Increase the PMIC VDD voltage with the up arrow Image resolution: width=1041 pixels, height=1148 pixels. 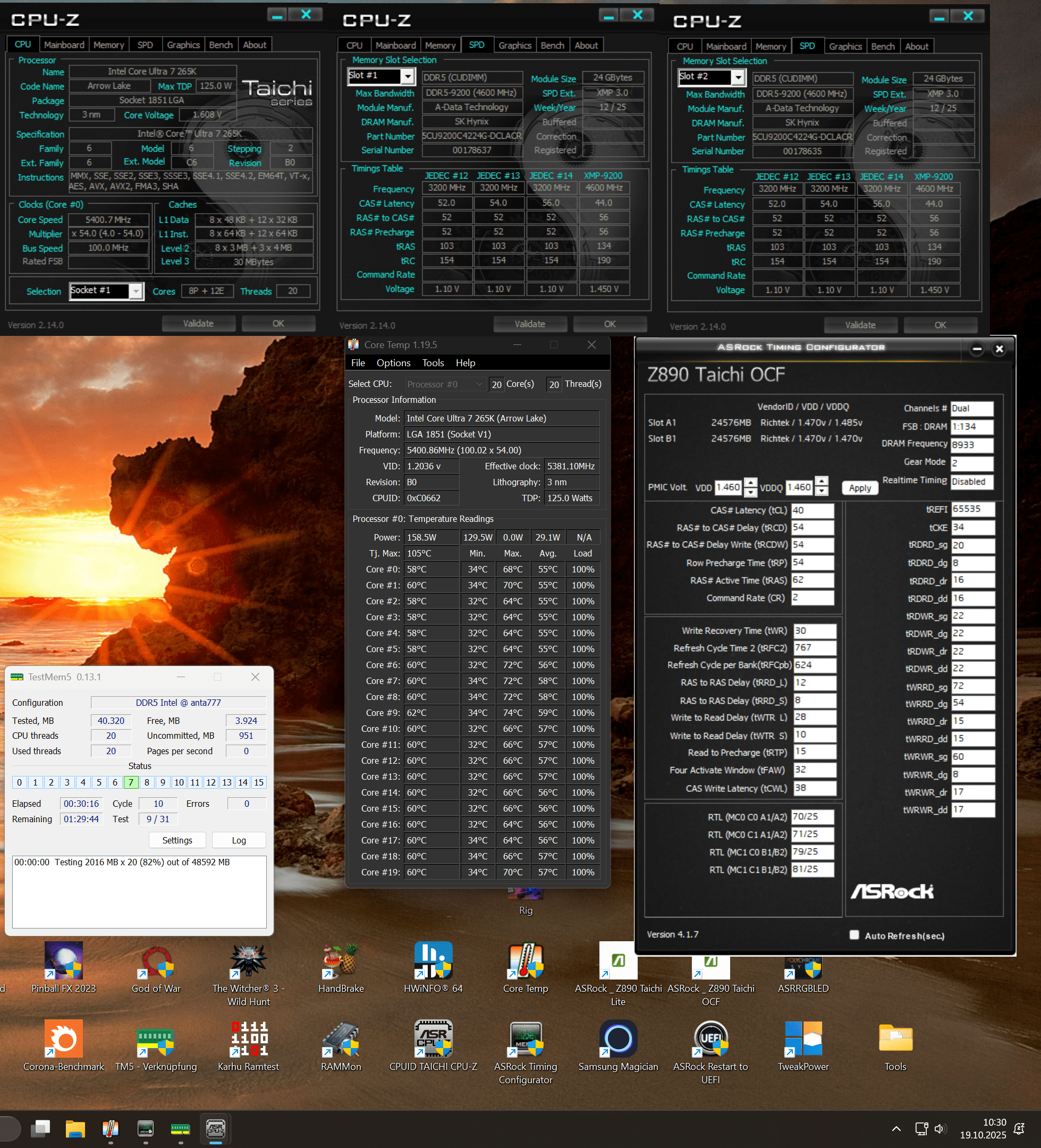(751, 483)
